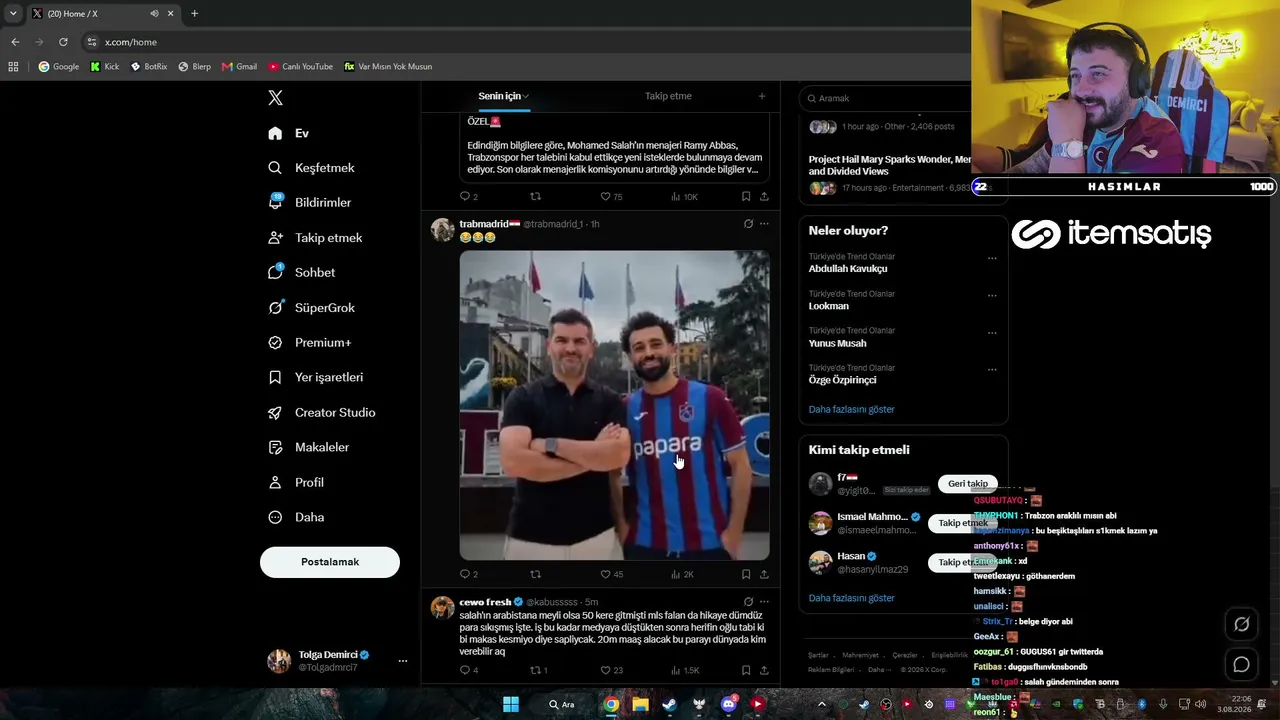The width and height of the screenshot is (1280, 720).
Task: Open File Explorer from the taskbar
Action: coord(640,704)
